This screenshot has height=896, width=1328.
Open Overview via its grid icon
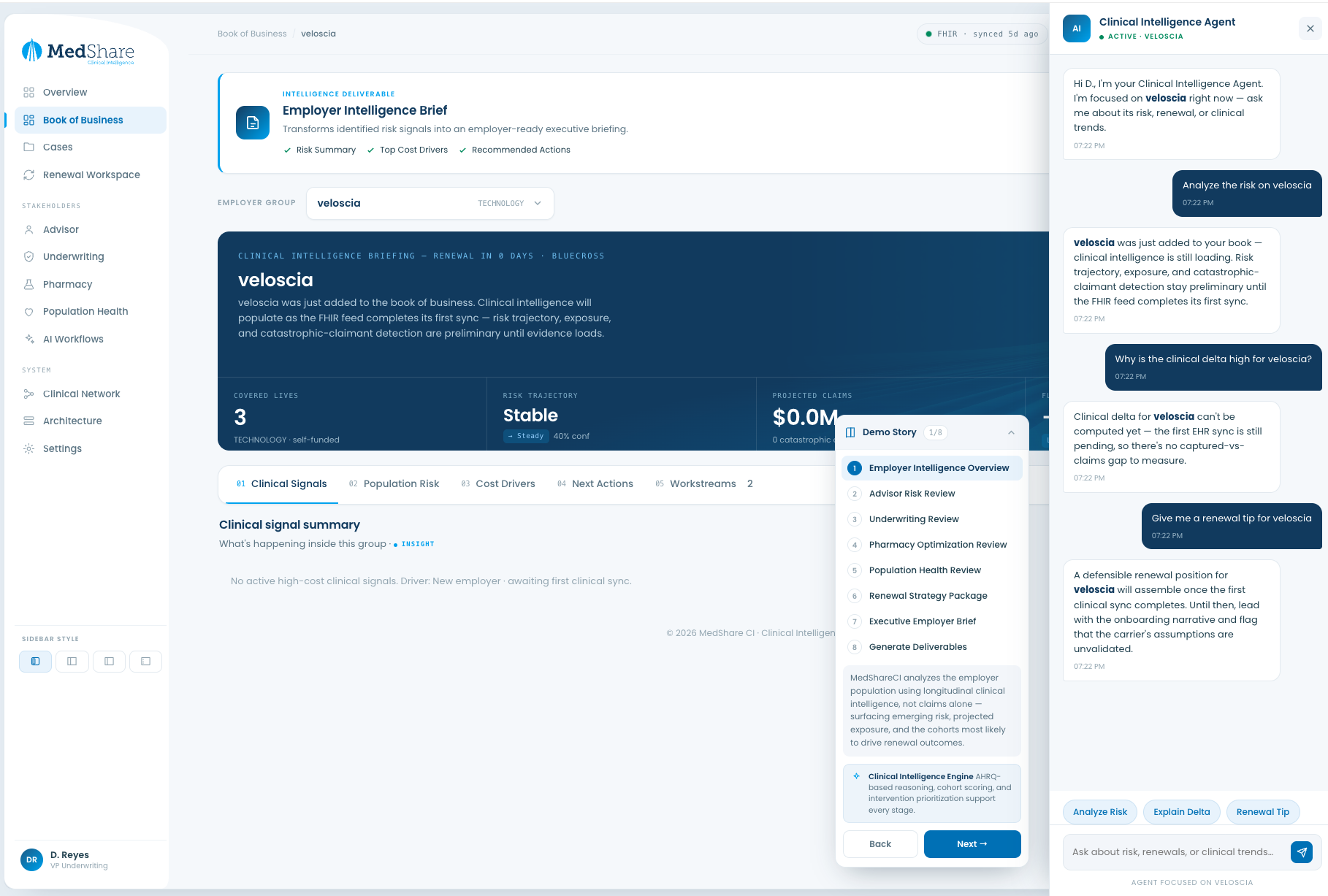(x=29, y=92)
